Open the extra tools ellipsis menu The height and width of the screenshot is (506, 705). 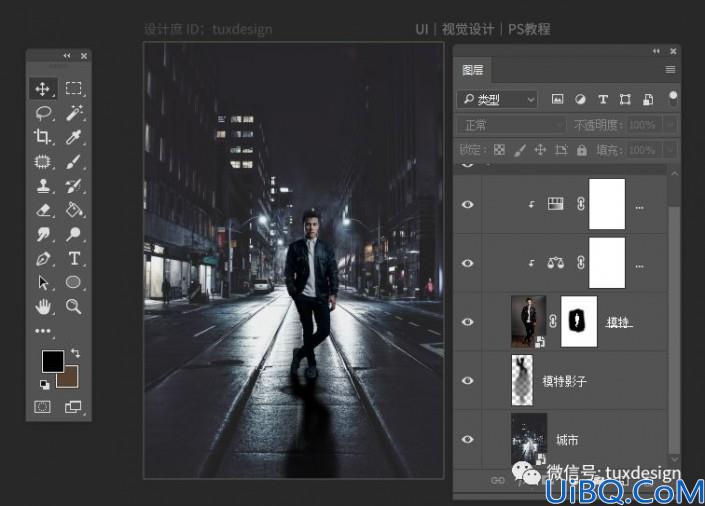[43, 331]
